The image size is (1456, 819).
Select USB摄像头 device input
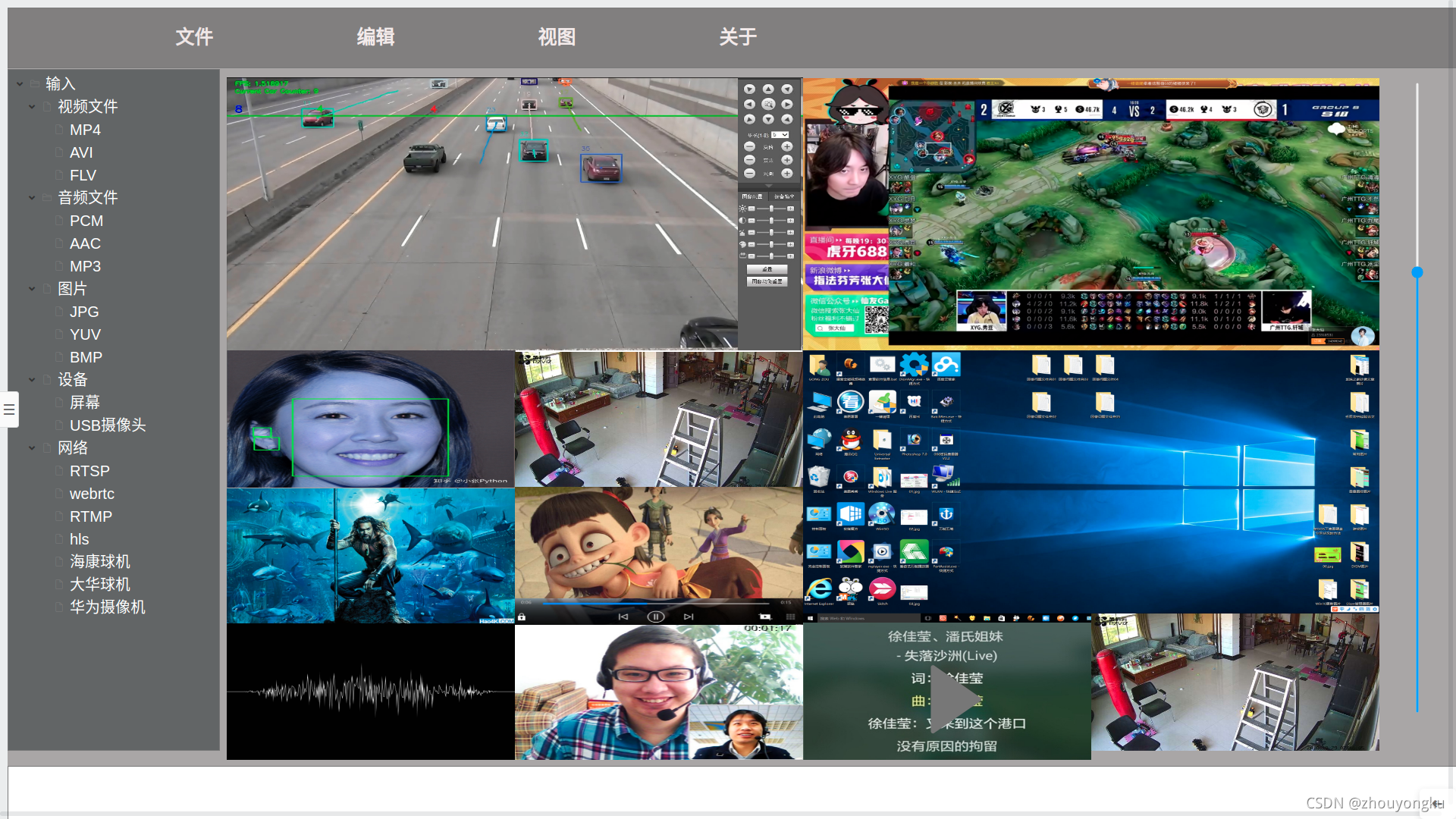click(x=108, y=425)
